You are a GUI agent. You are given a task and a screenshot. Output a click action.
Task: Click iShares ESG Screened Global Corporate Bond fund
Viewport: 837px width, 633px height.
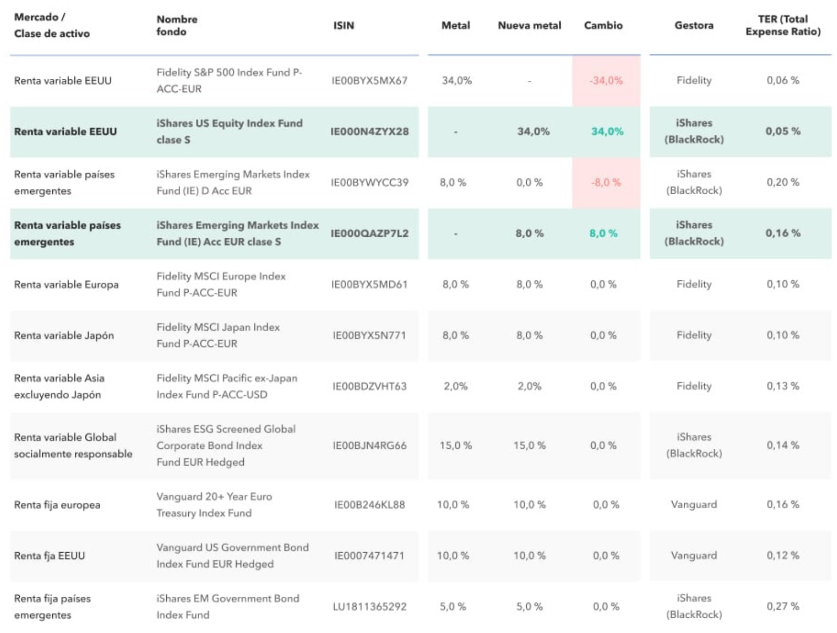(225, 445)
